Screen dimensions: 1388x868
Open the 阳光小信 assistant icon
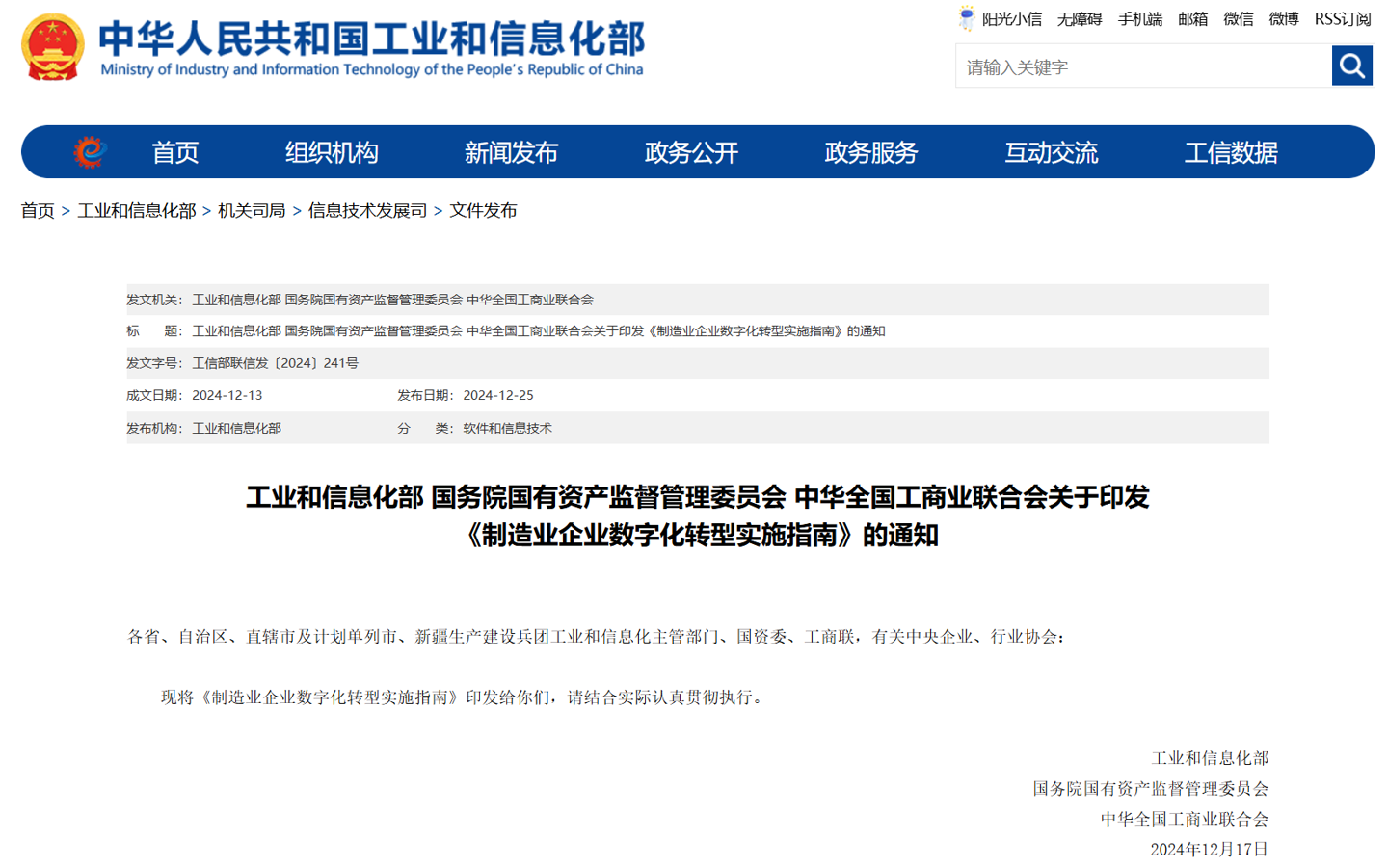coord(966,18)
